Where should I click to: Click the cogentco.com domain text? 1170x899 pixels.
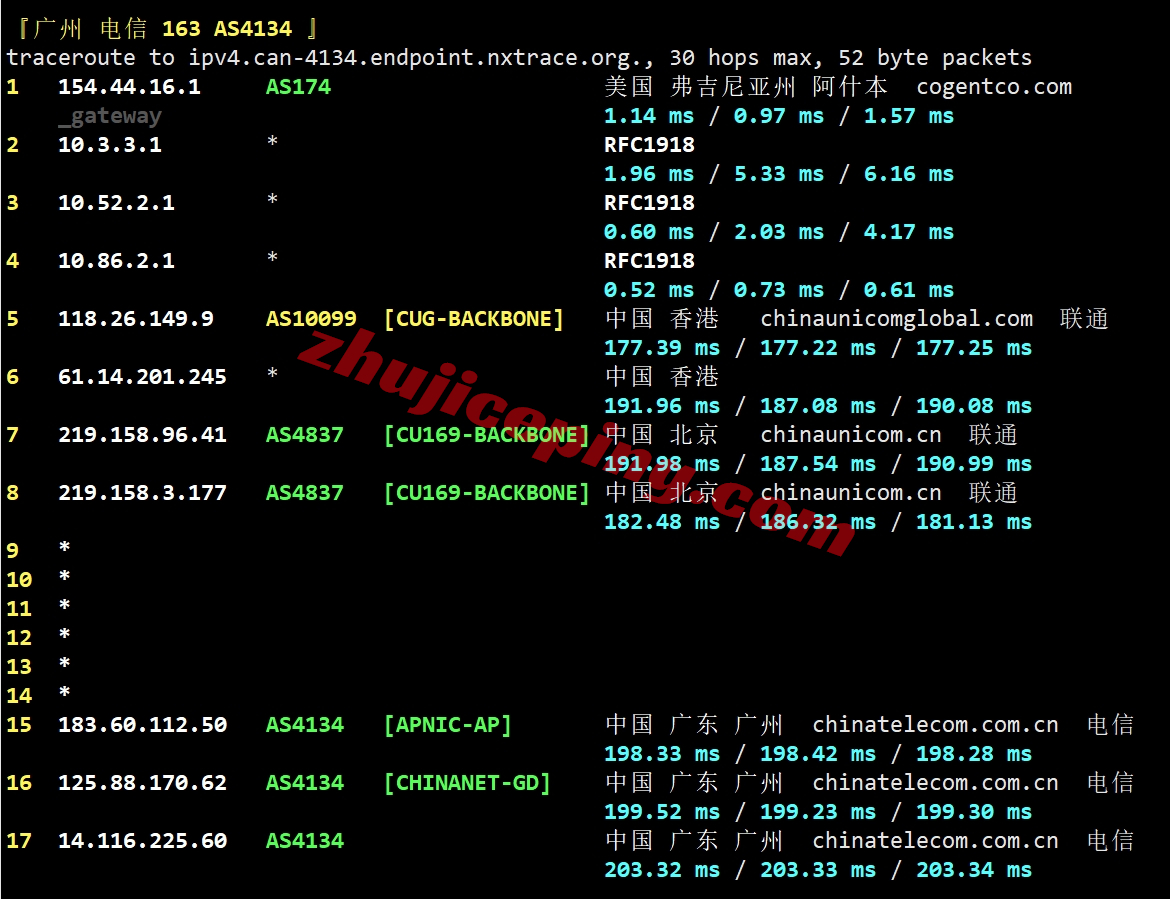[x=993, y=87]
